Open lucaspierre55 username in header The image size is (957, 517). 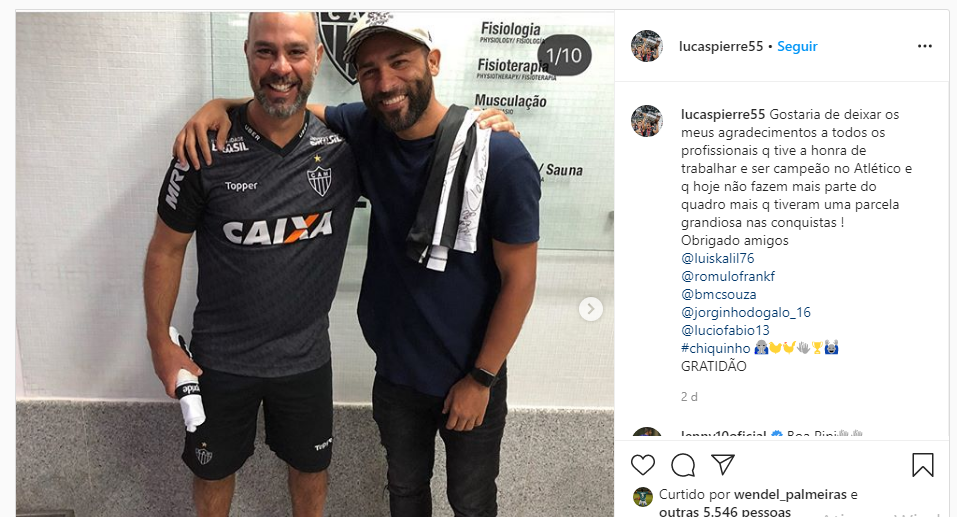pyautogui.click(x=721, y=46)
